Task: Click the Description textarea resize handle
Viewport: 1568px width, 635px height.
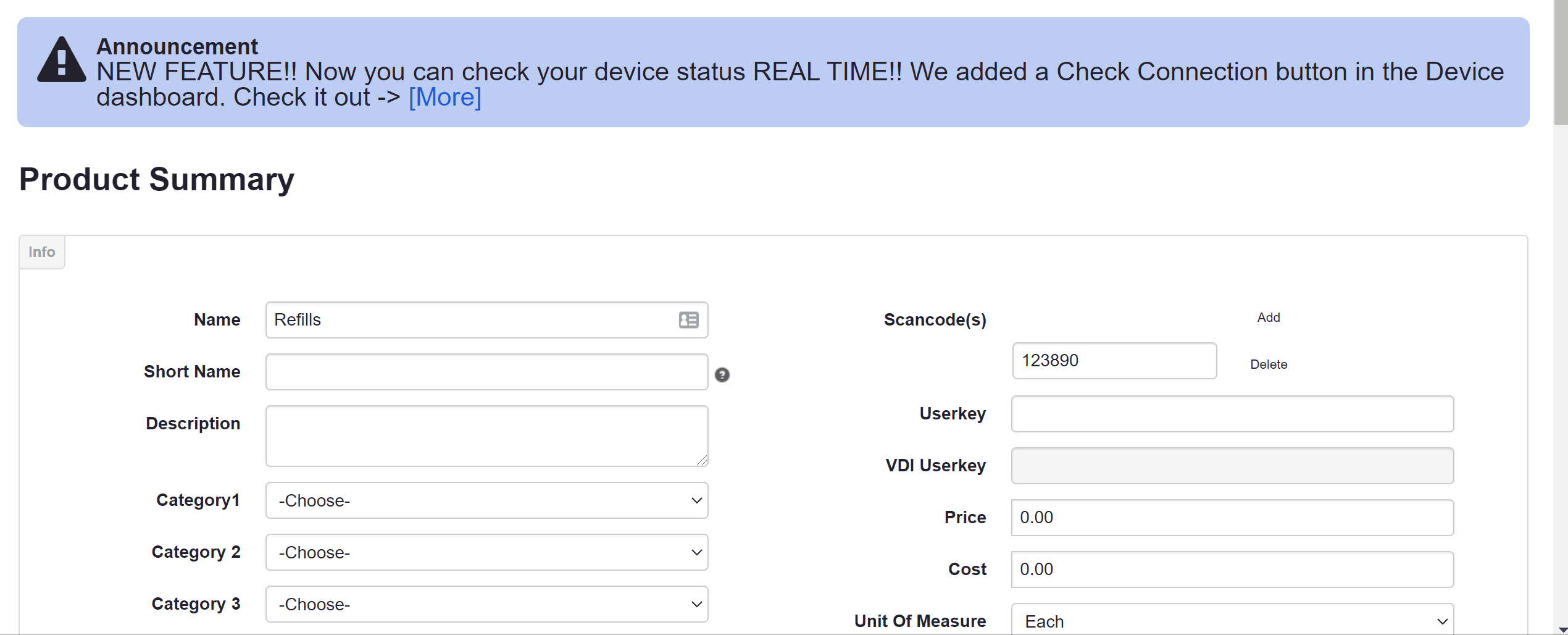Action: (702, 460)
